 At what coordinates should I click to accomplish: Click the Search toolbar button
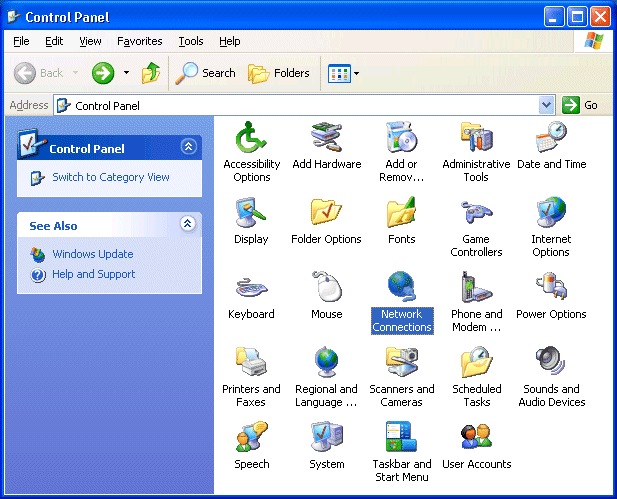click(205, 73)
